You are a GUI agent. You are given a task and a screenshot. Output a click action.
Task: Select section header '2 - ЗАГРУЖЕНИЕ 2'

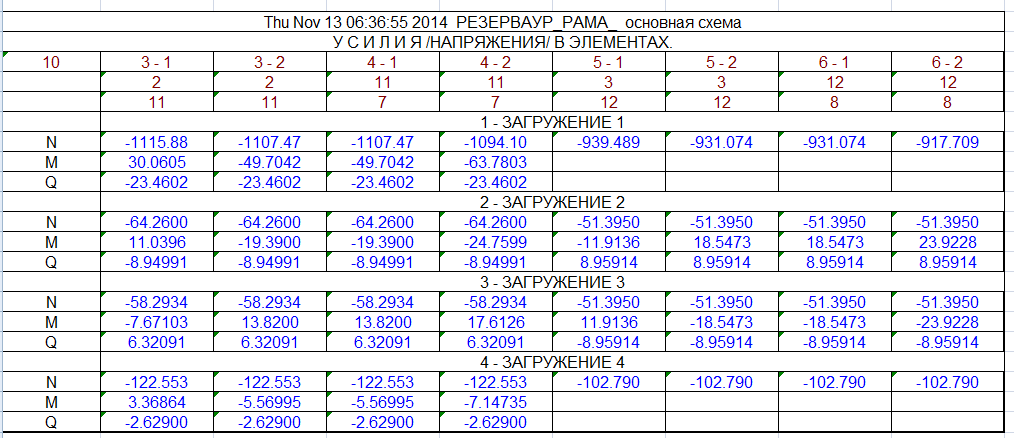click(x=552, y=202)
